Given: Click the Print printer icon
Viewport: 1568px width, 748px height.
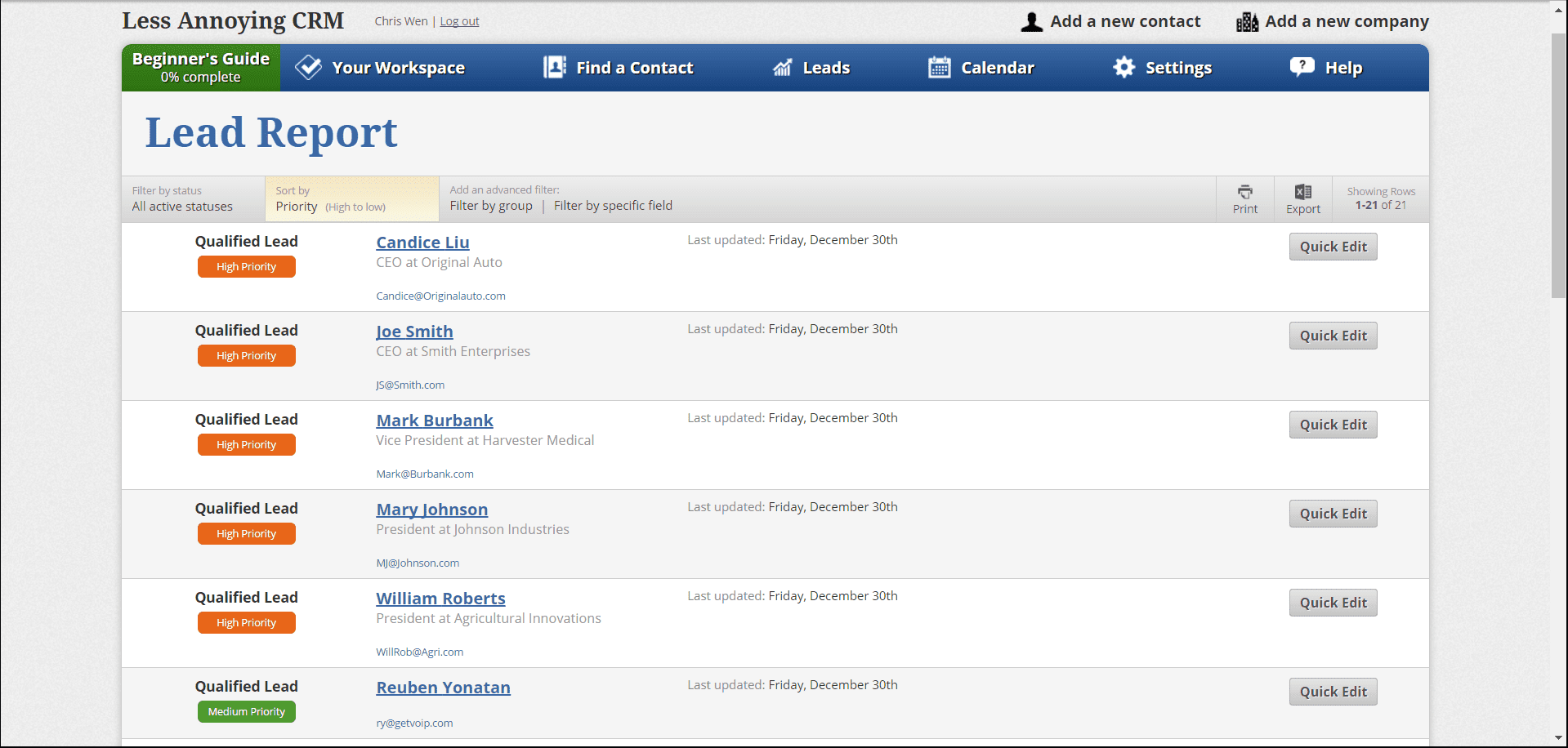Looking at the screenshot, I should [x=1245, y=192].
